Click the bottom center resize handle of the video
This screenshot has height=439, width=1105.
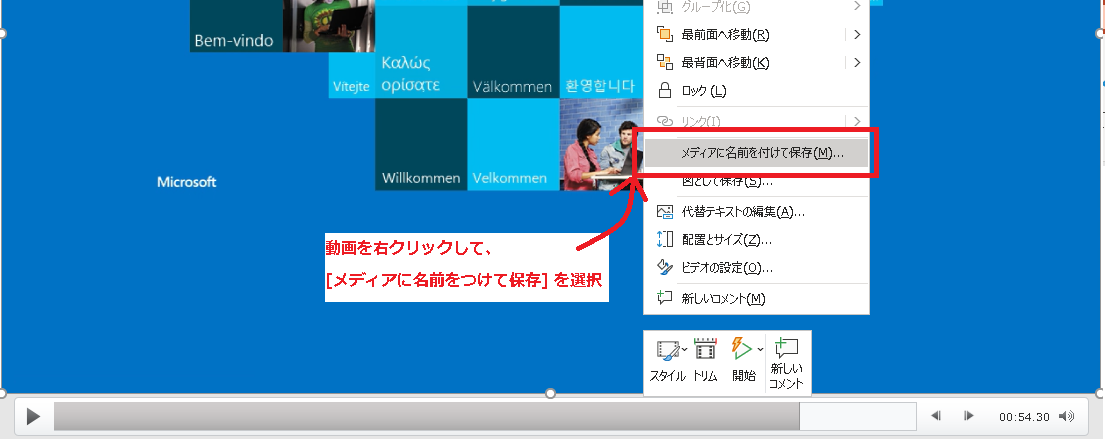click(550, 394)
